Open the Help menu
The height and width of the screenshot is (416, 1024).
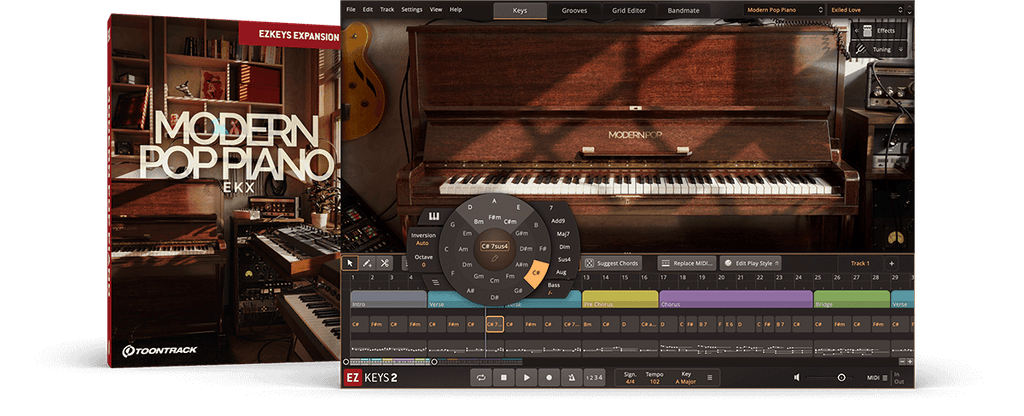[456, 10]
